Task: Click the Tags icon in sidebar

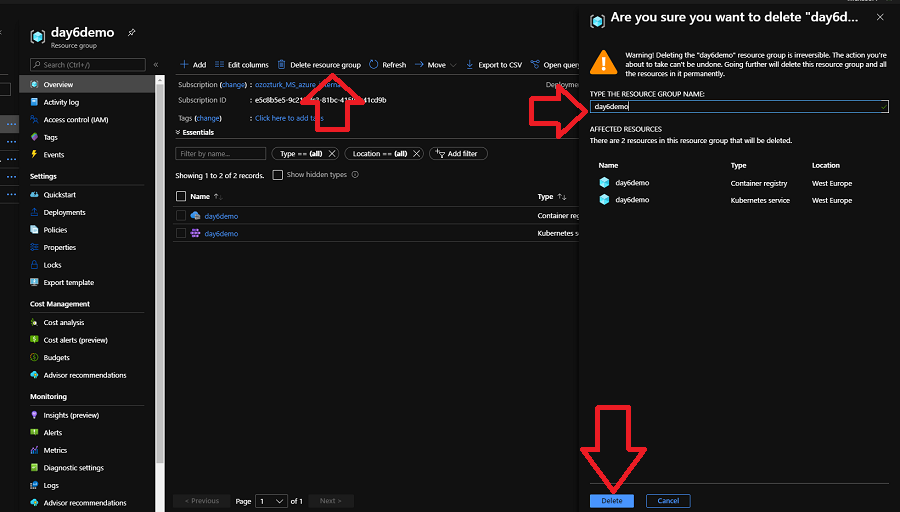Action: click(x=35, y=137)
